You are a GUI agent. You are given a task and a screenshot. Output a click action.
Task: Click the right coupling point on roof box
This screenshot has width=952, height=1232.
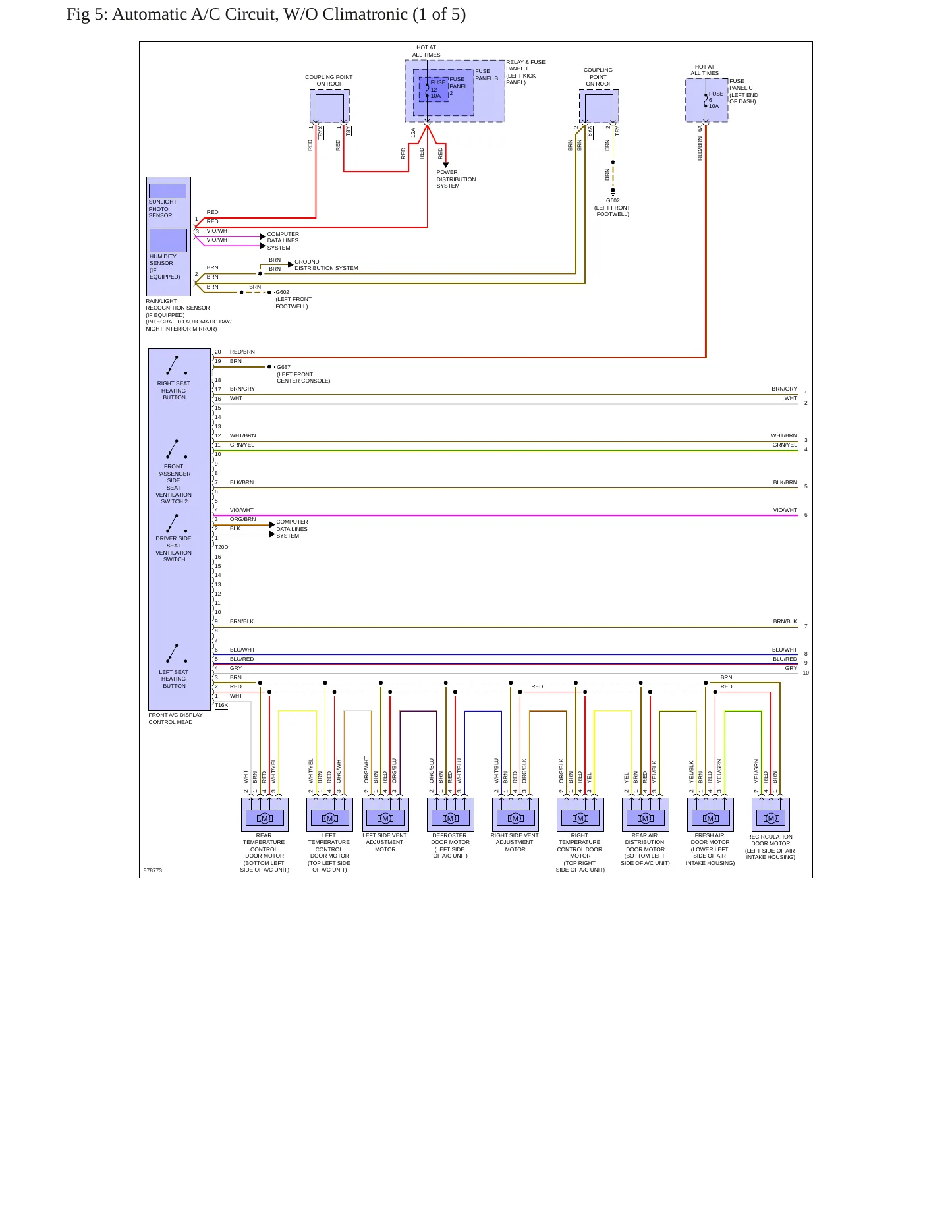(x=599, y=106)
